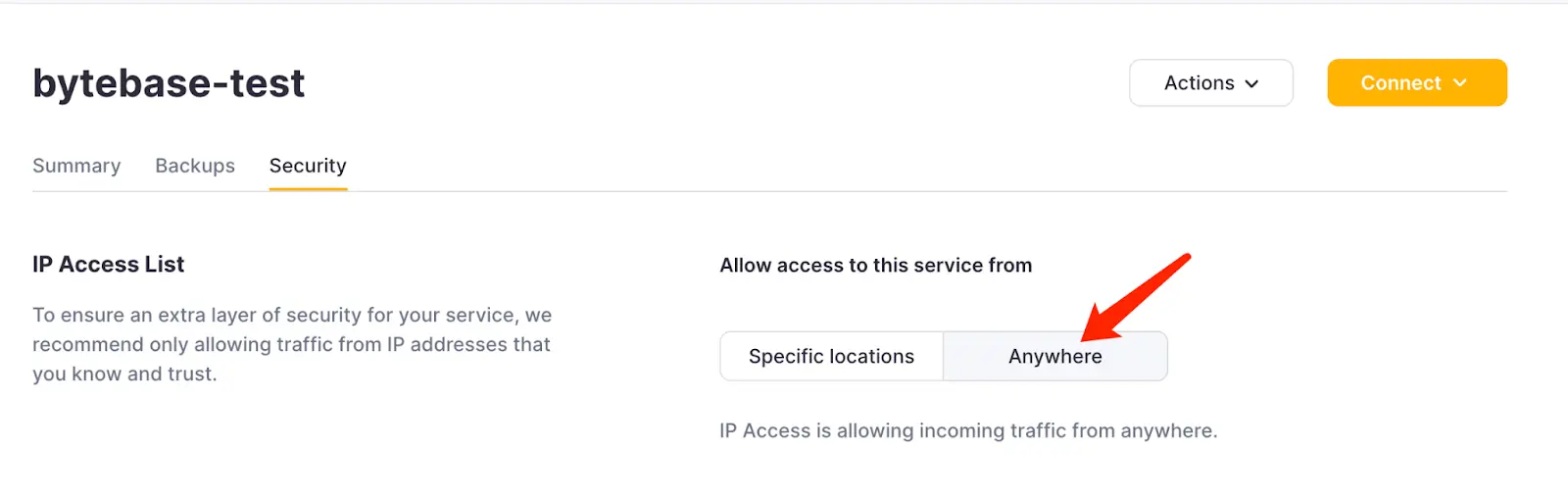Open the Actions dropdown menu
The width and height of the screenshot is (1568, 499).
1211,83
